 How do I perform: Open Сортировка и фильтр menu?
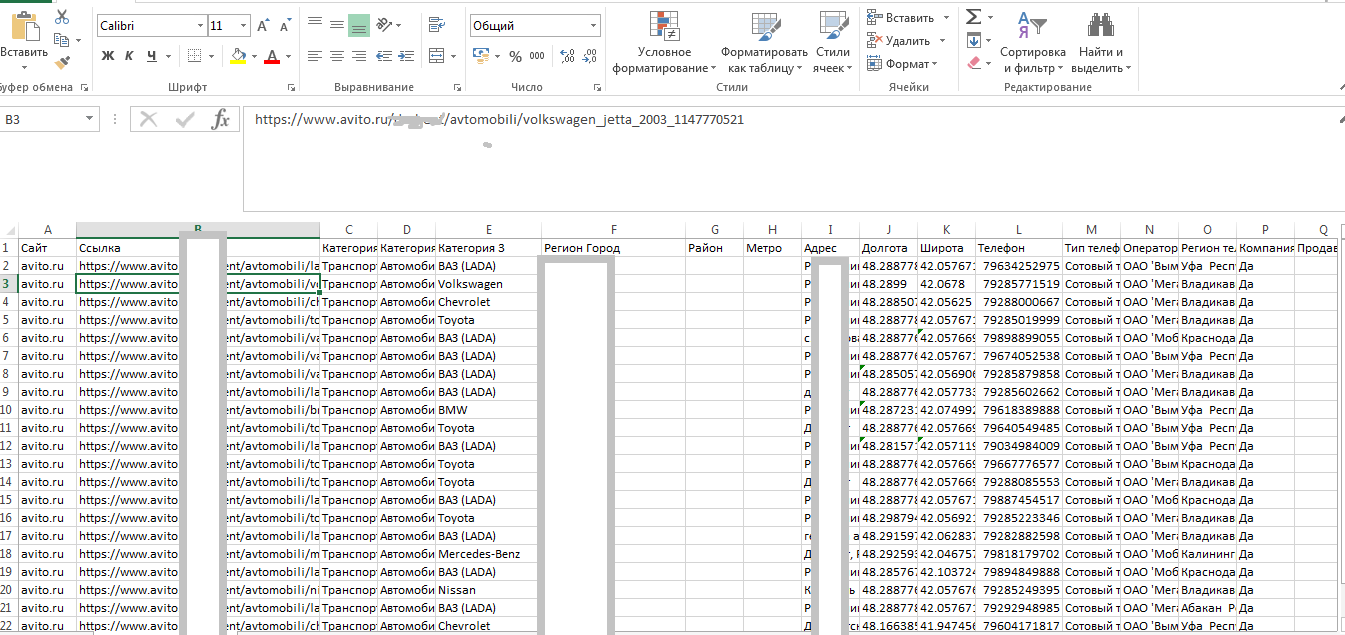(x=1032, y=44)
